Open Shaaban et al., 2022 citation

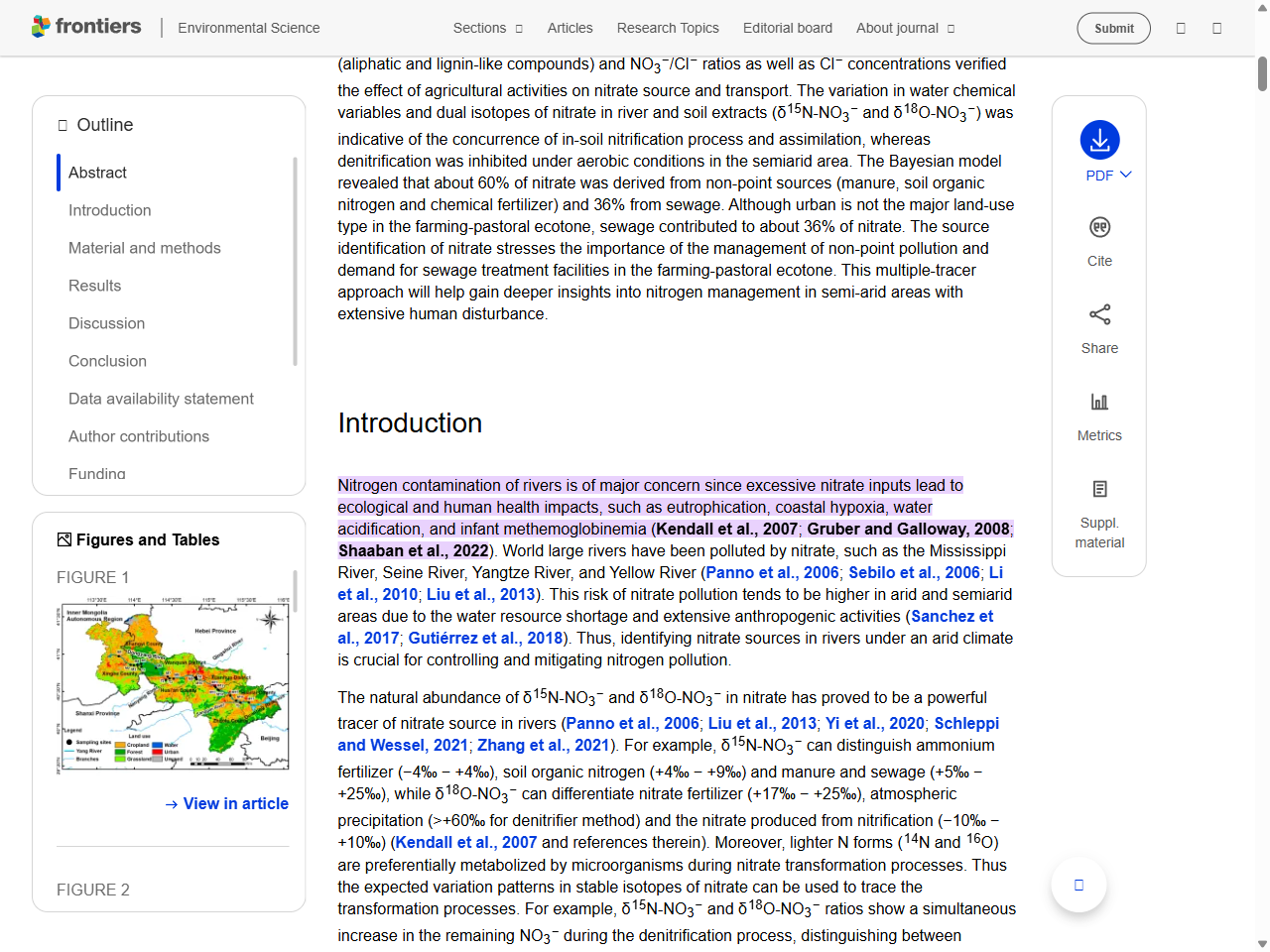click(414, 550)
